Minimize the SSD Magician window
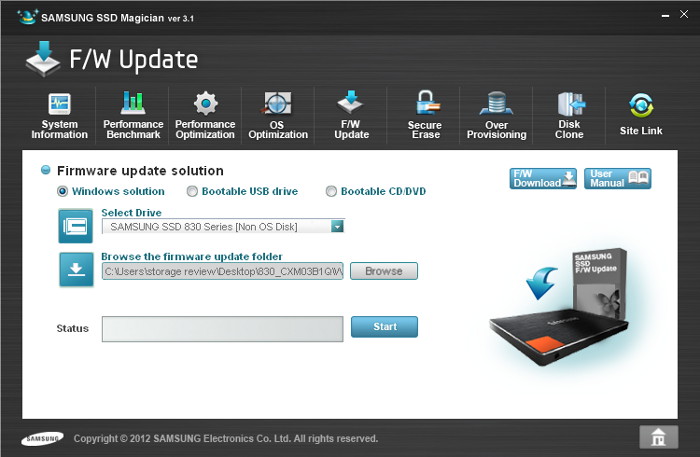Viewport: 700px width, 457px height. coord(665,16)
